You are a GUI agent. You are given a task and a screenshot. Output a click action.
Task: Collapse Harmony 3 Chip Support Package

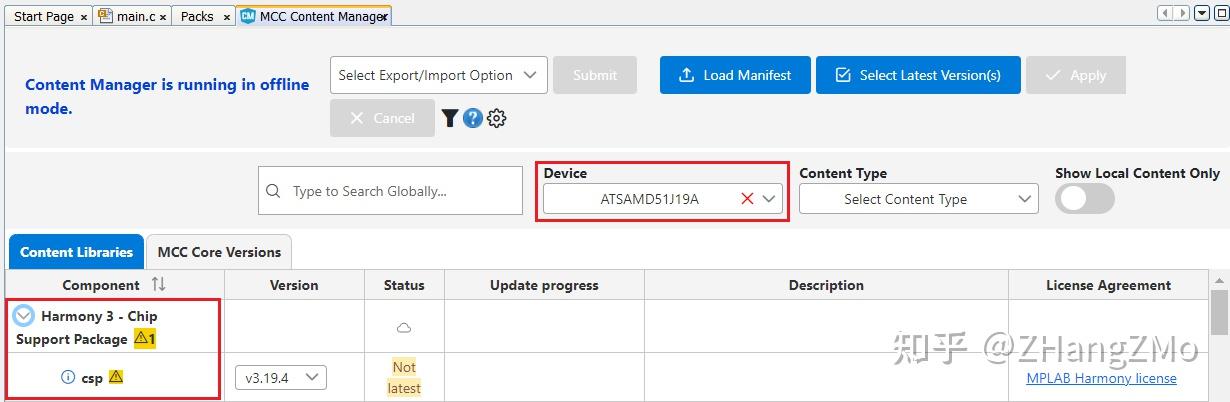tap(24, 316)
